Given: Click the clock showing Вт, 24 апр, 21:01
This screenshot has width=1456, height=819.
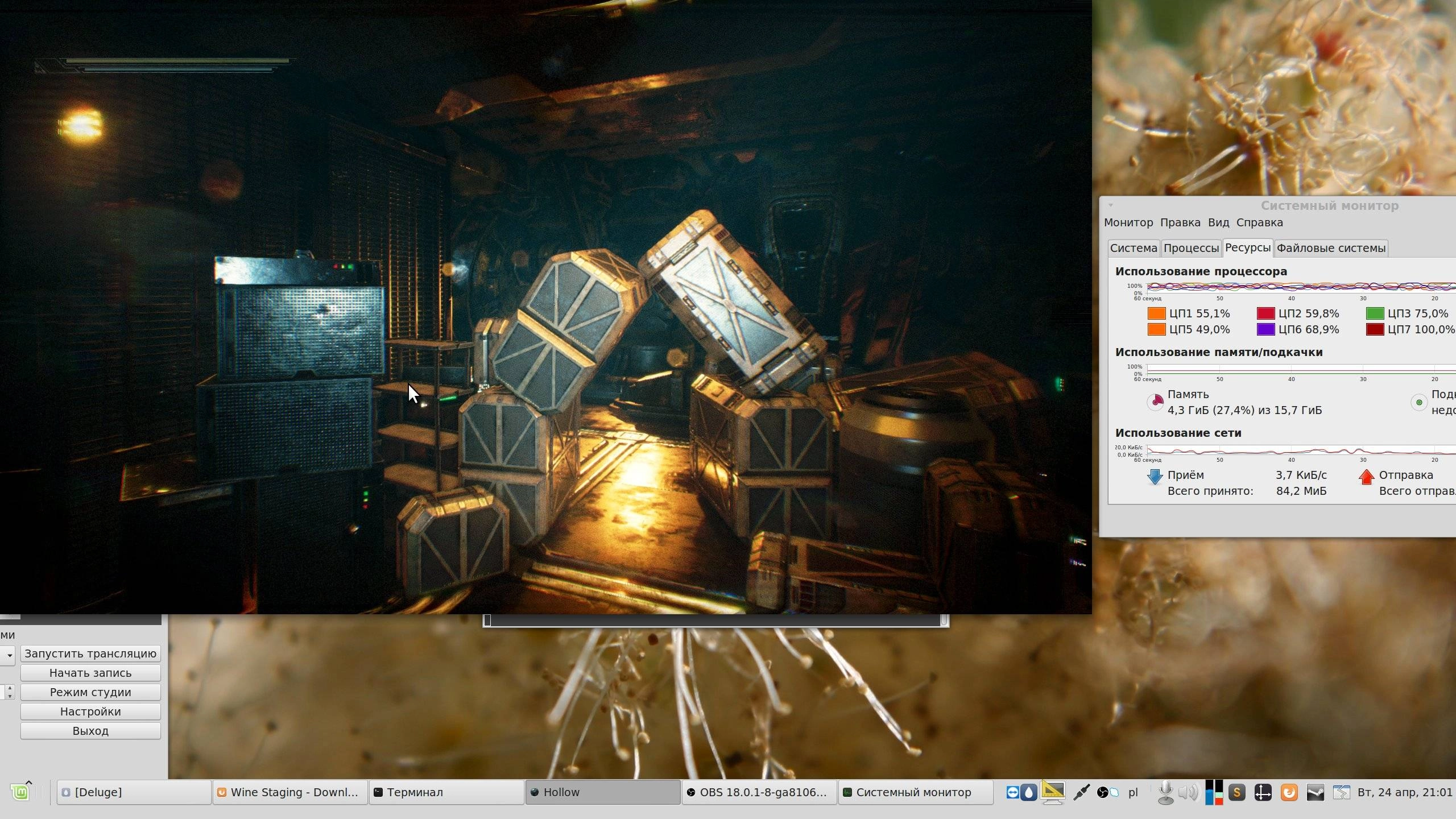Looking at the screenshot, I should click(x=1405, y=792).
